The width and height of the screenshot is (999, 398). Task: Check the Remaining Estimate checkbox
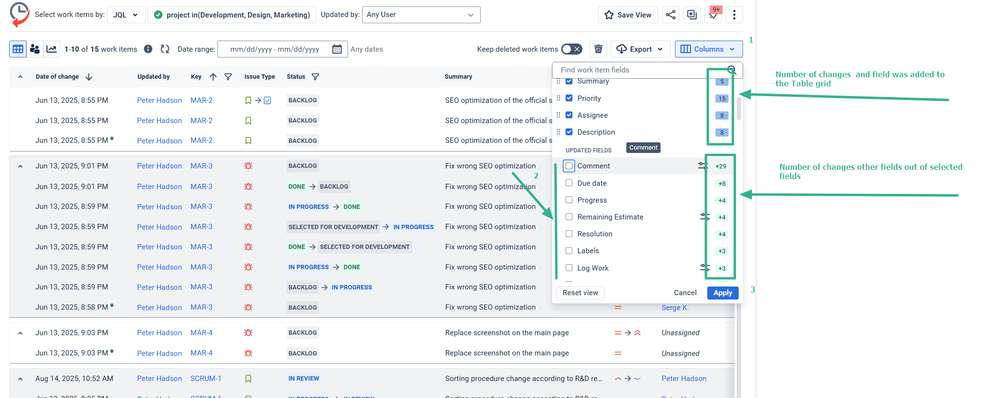point(570,217)
